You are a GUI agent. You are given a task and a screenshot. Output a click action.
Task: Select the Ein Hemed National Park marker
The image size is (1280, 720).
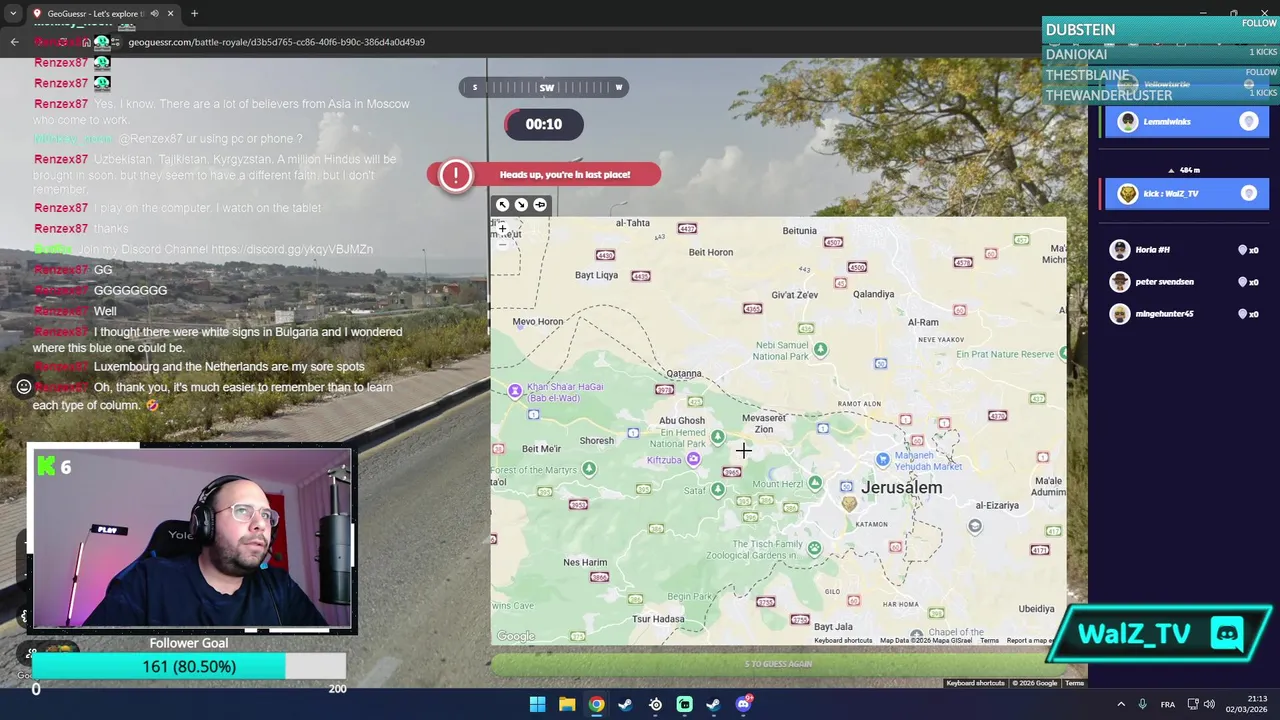tap(717, 436)
